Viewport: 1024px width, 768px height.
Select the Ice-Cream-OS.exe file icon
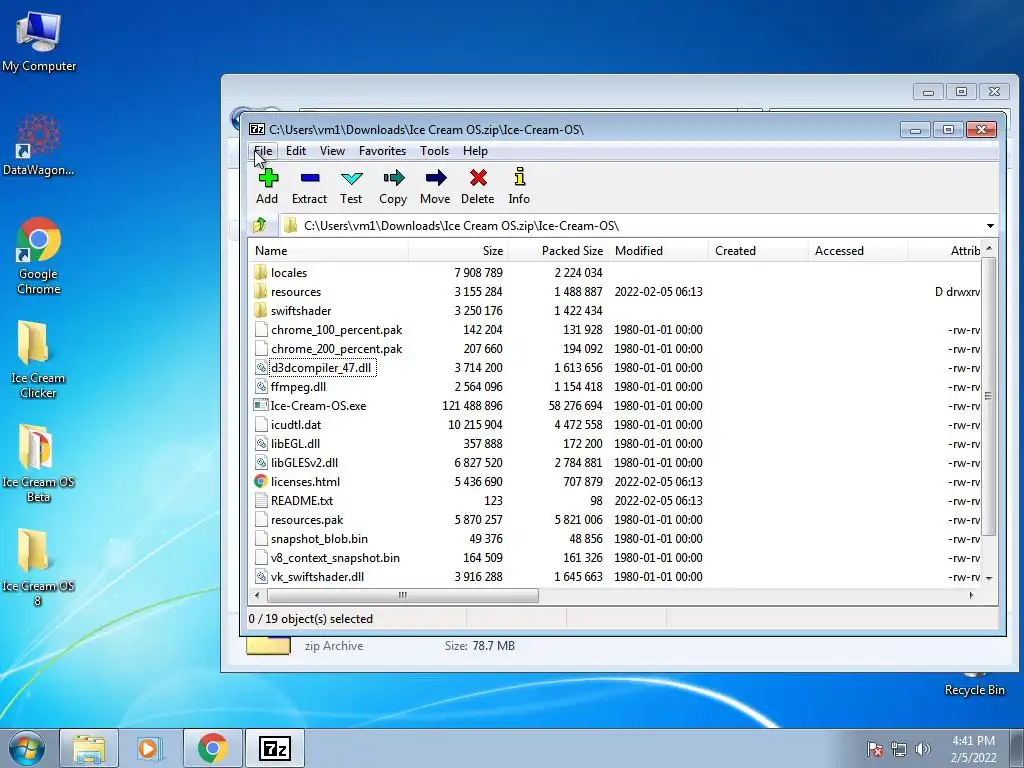coord(261,406)
